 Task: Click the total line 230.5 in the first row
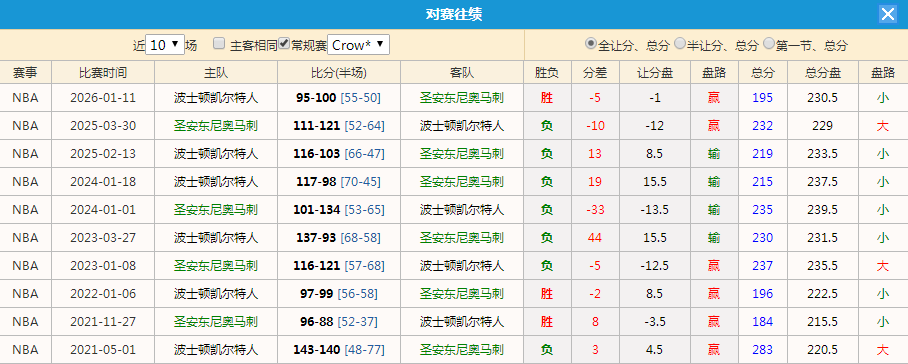[823, 98]
